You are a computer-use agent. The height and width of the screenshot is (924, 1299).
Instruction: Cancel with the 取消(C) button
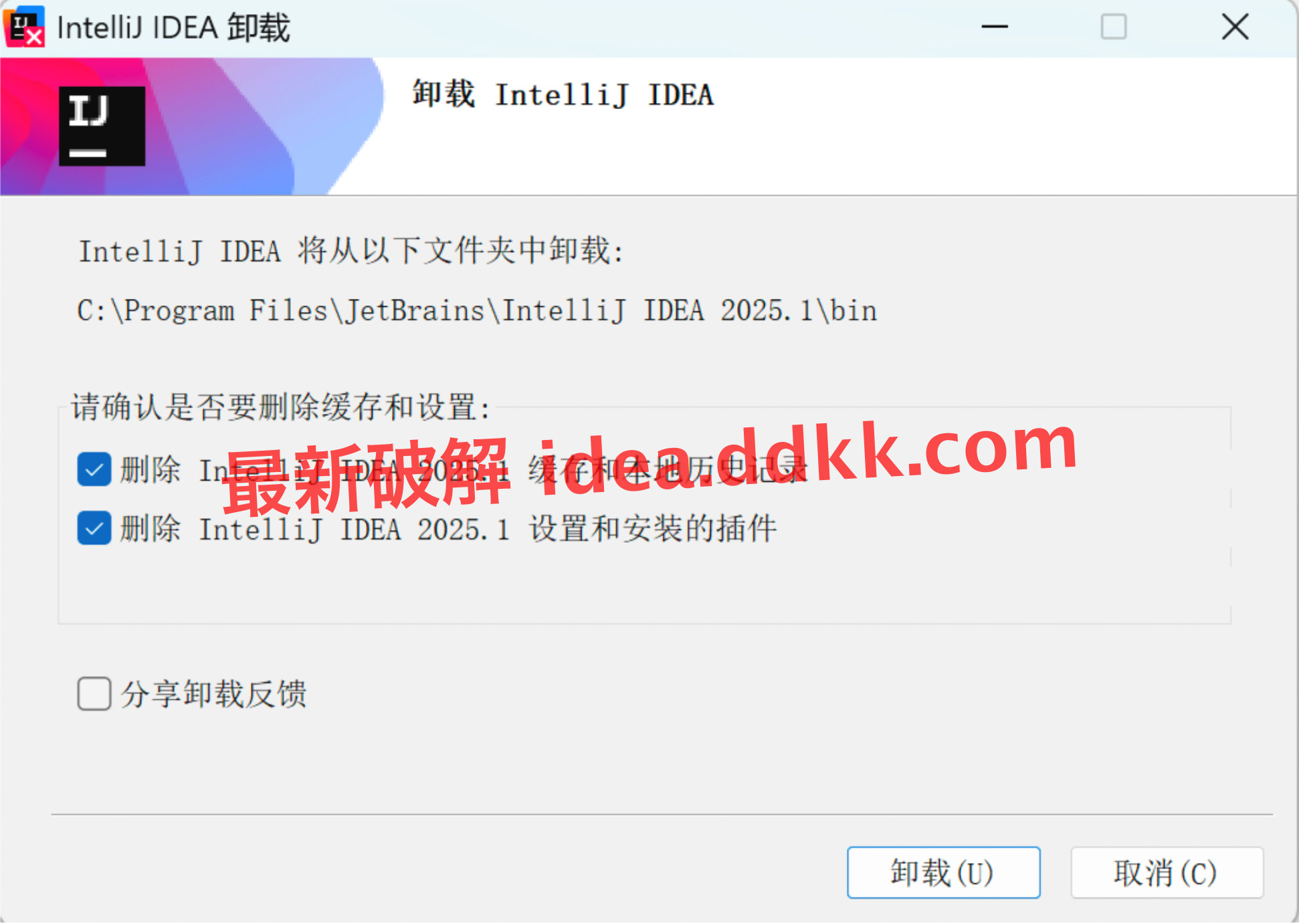coord(1167,873)
